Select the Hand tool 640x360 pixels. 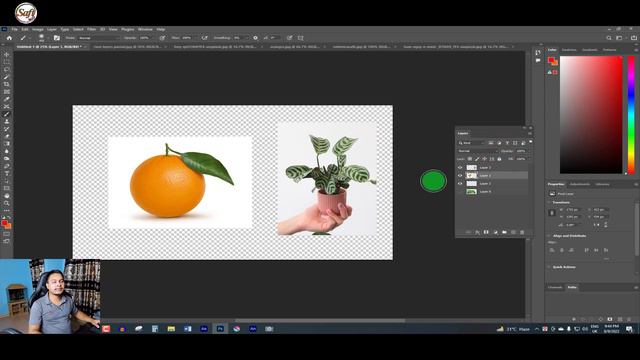click(x=7, y=196)
